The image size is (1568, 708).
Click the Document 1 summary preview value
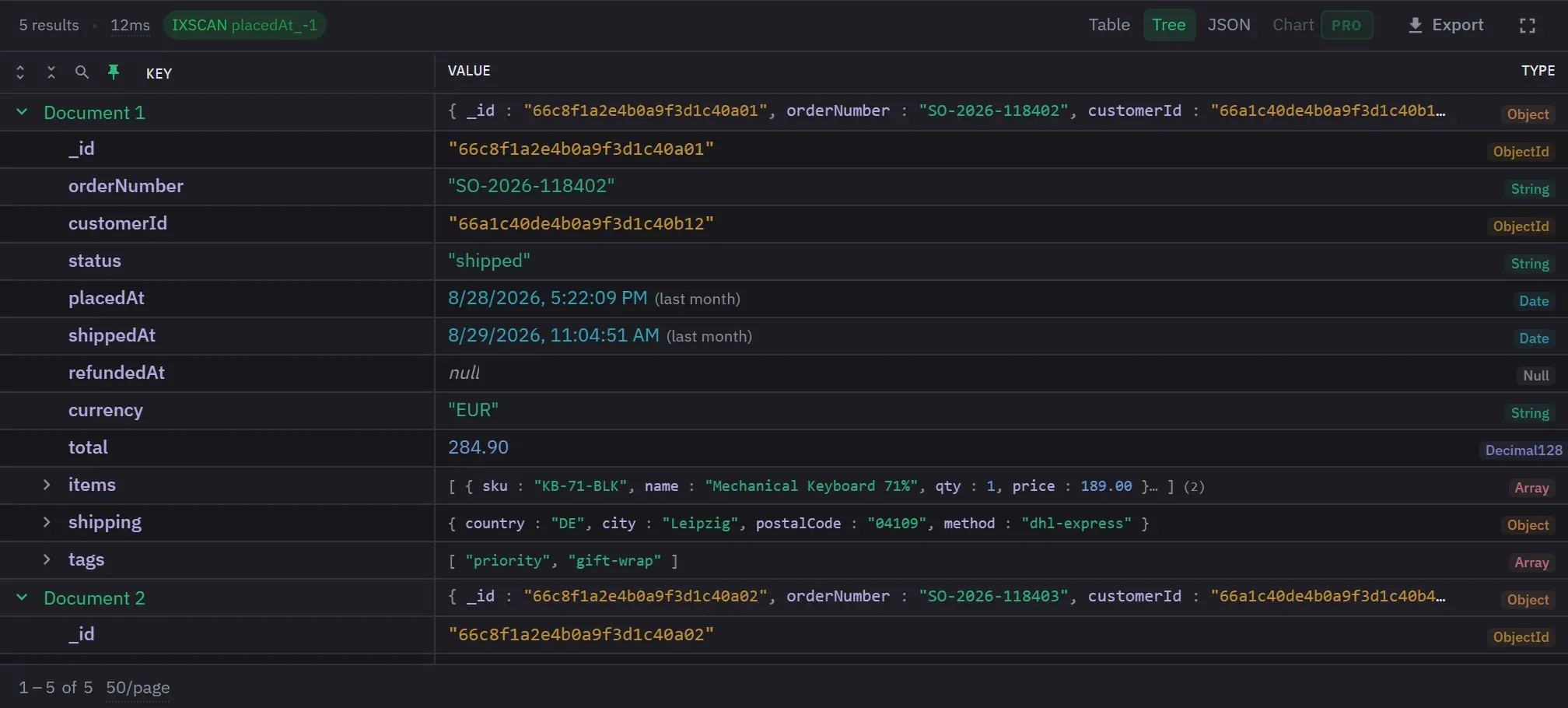coord(947,111)
